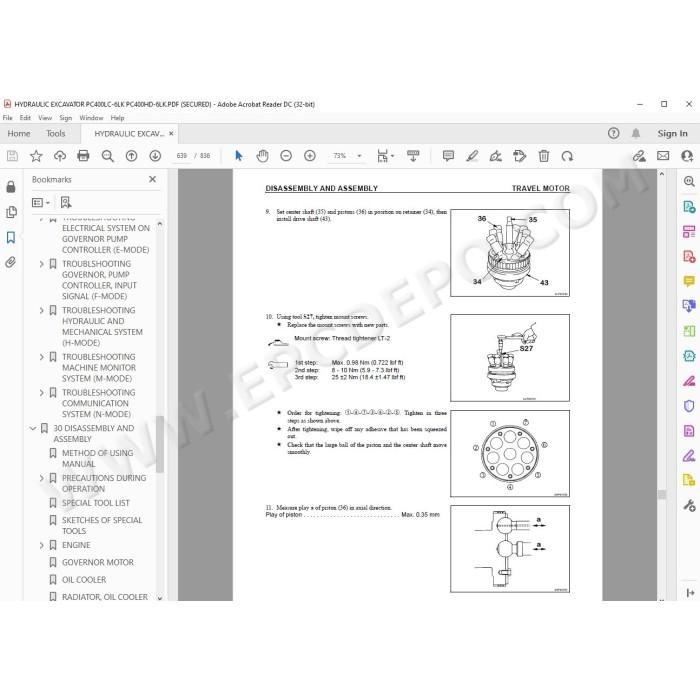Close the HYDRAULIC EXCAV document tab

point(171,133)
